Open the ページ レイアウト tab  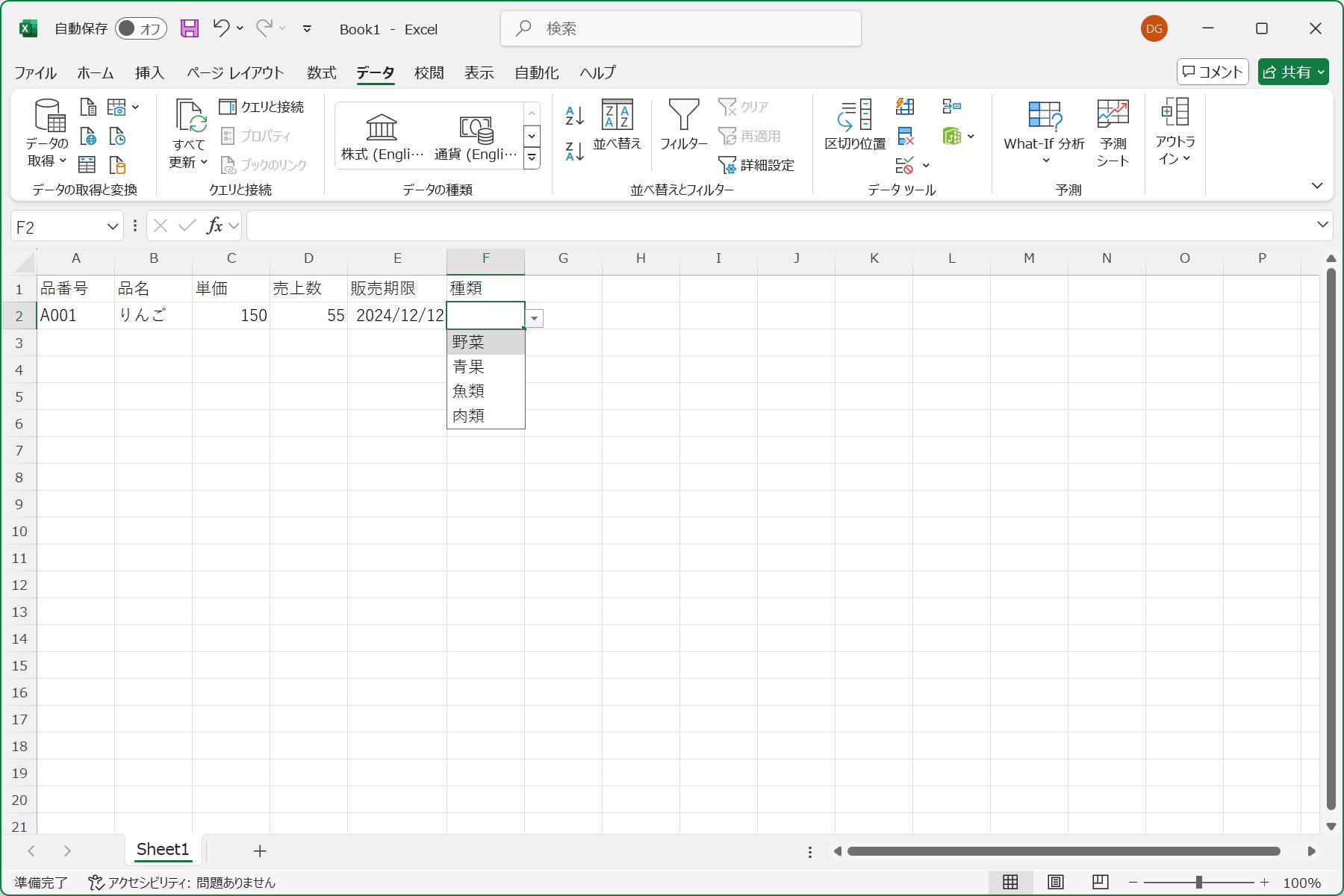235,72
